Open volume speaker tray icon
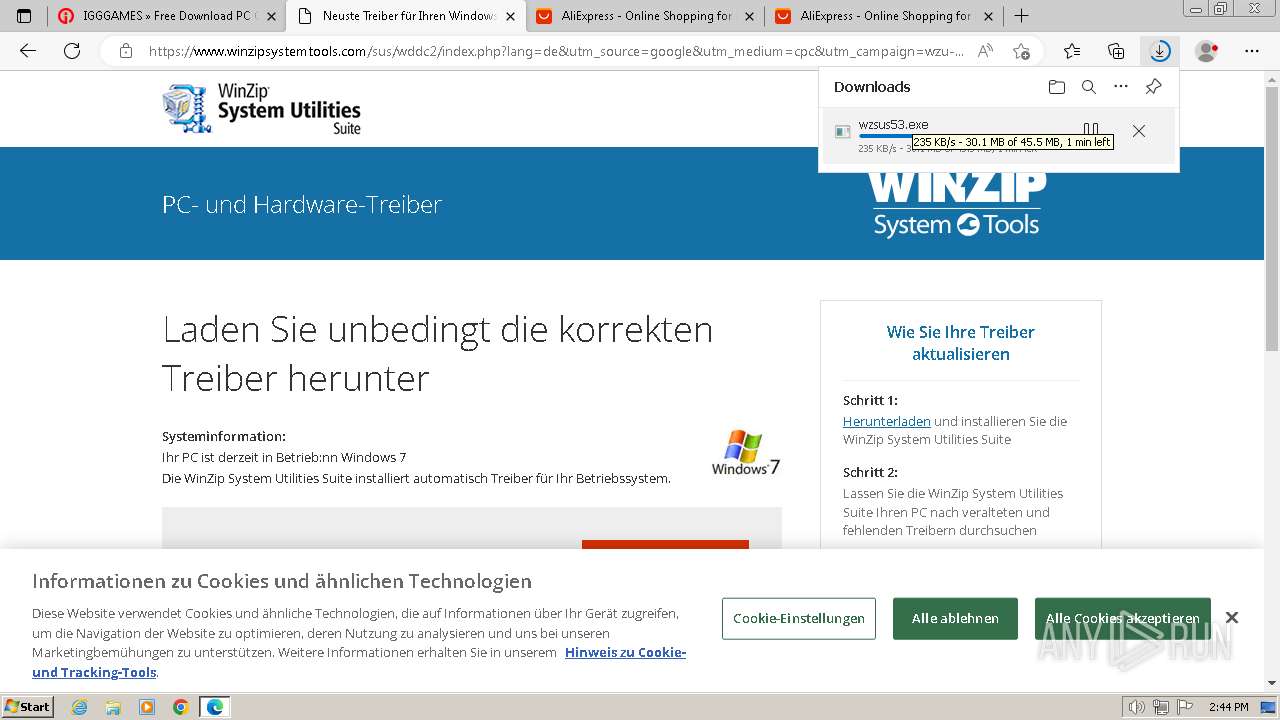 (1137, 707)
